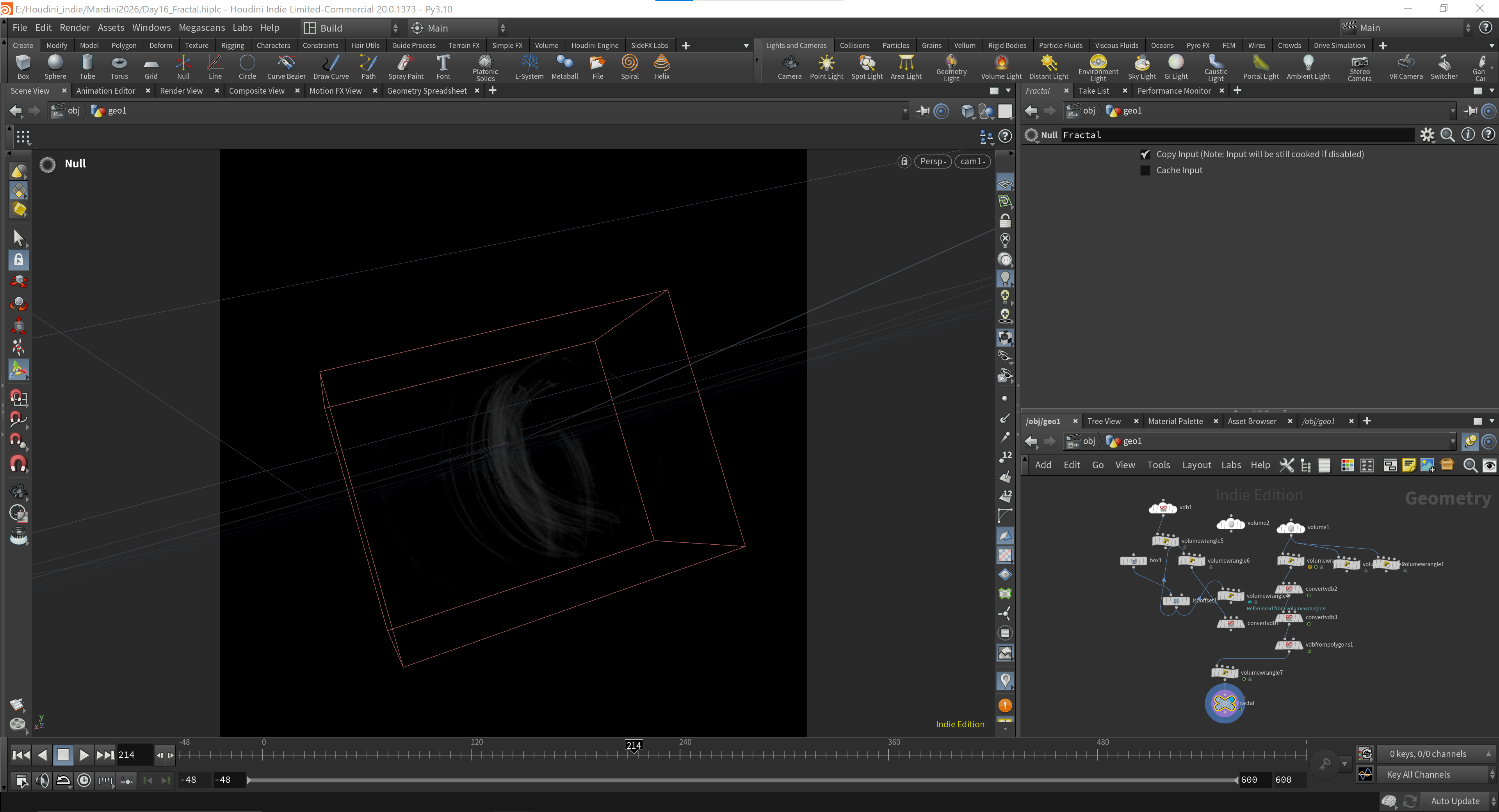Screen dimensions: 1499x812
Task: Open the Render menu
Action: coord(75,27)
